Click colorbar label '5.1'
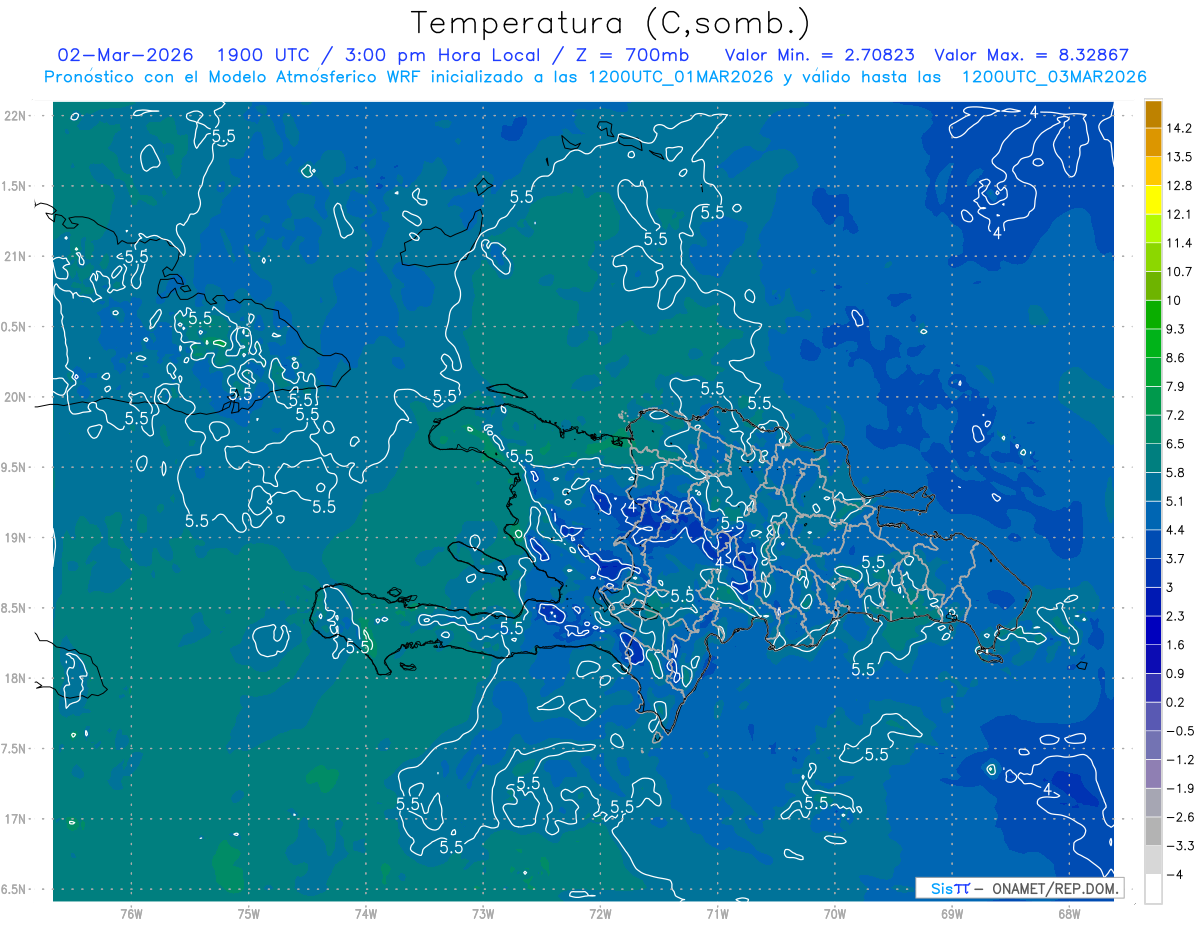Viewport: 1200px width, 927px height. click(x=1175, y=501)
